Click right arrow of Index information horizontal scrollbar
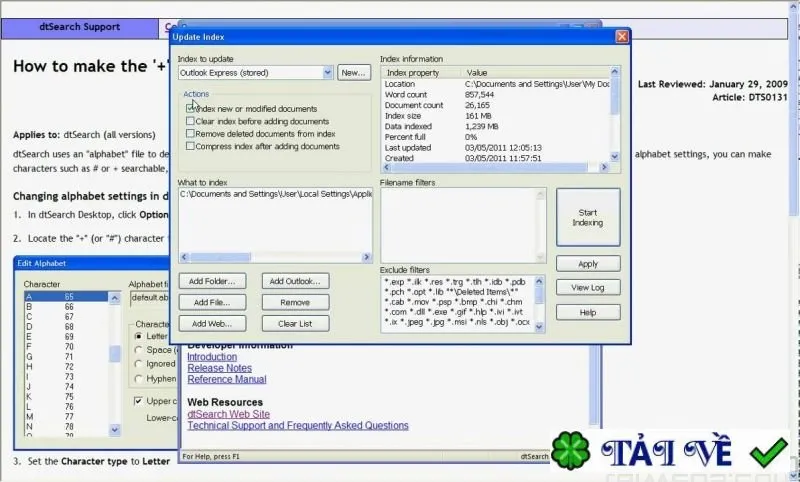800x482 pixels. tap(604, 167)
